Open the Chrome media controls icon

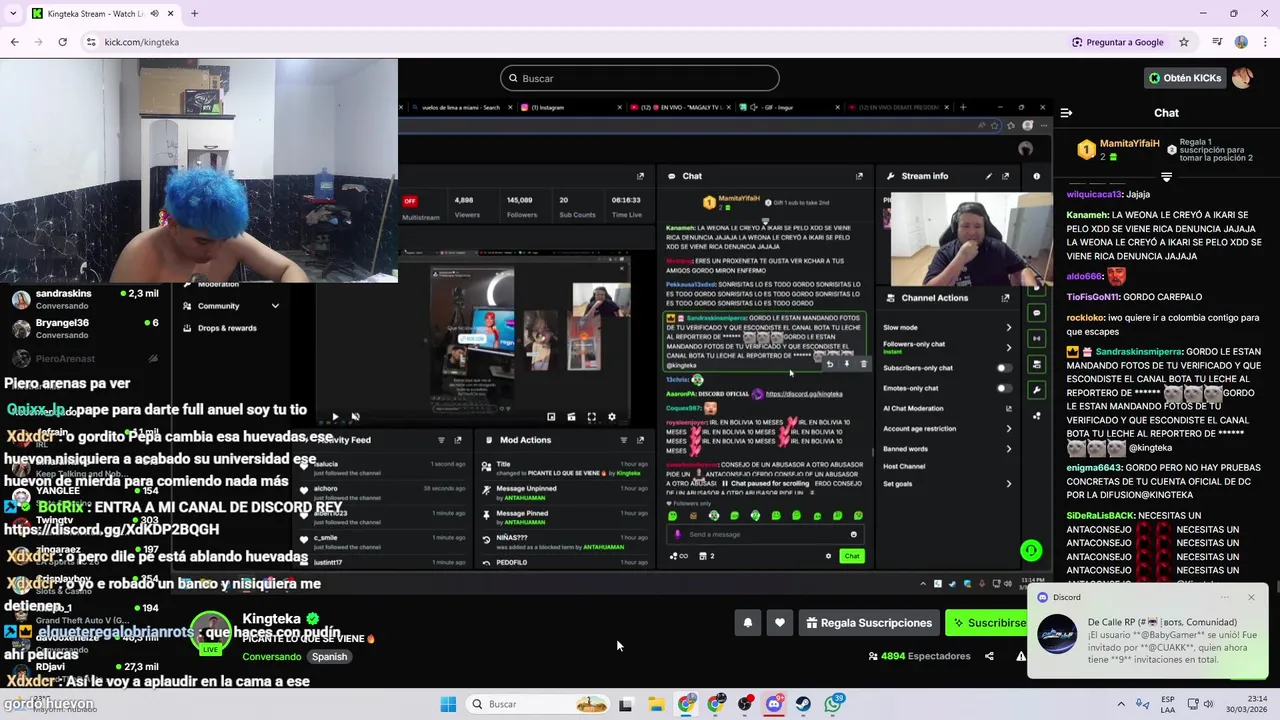1217,42
